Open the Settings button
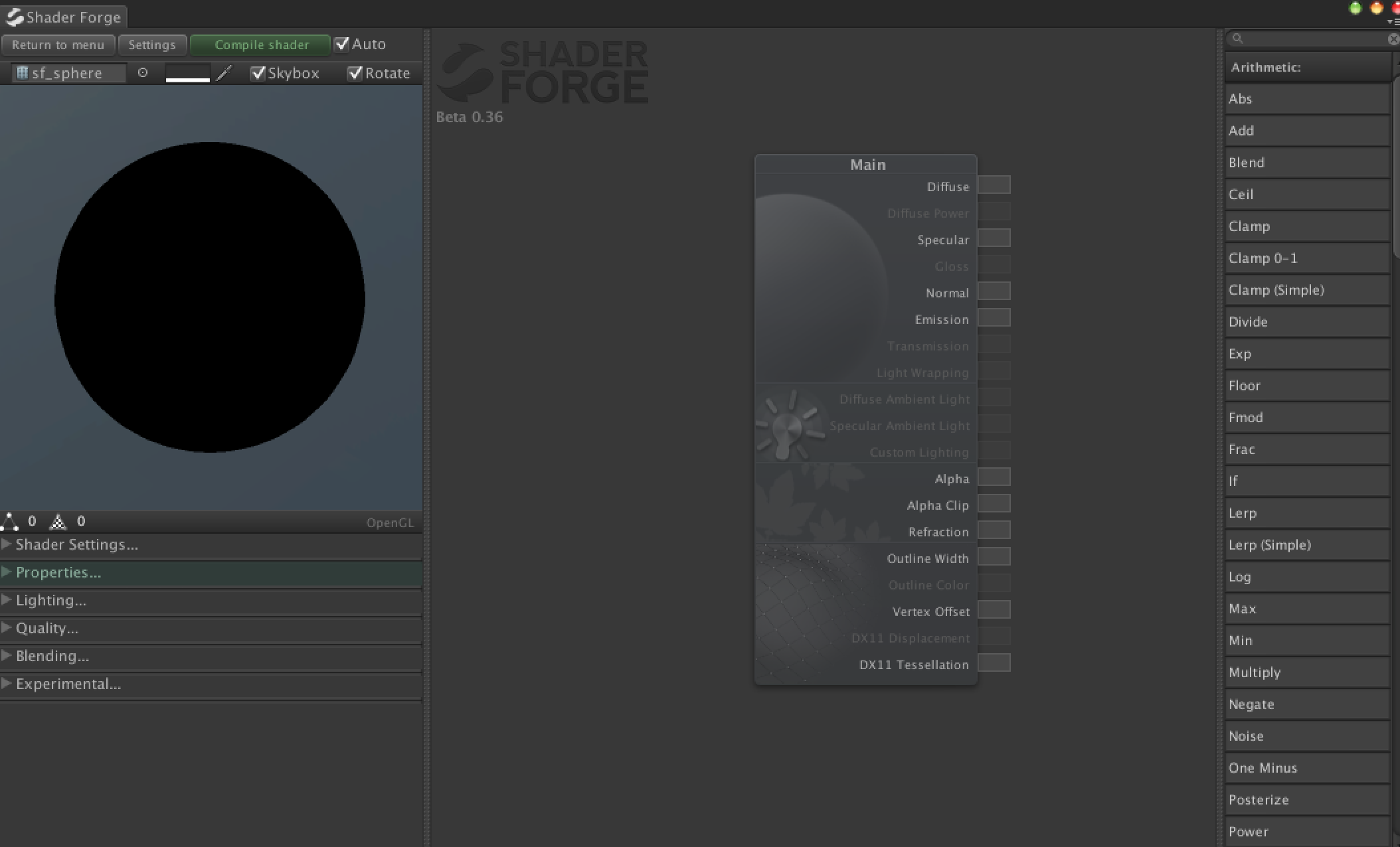 coord(152,45)
